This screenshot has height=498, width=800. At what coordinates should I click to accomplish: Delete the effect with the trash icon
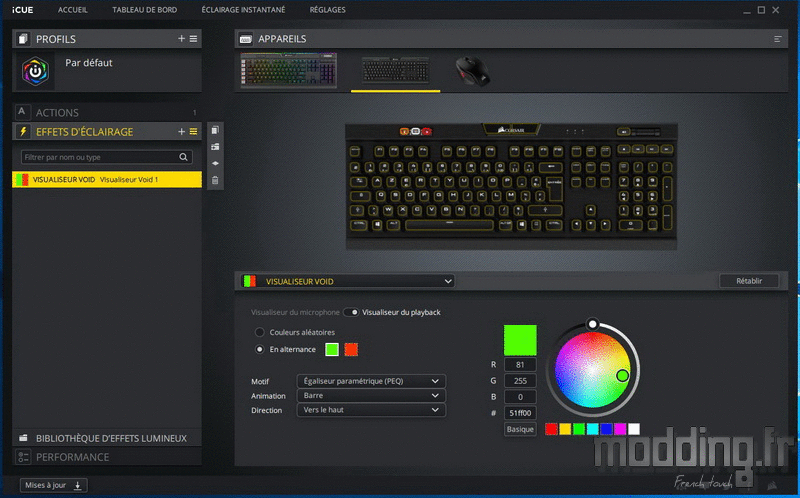coord(215,180)
